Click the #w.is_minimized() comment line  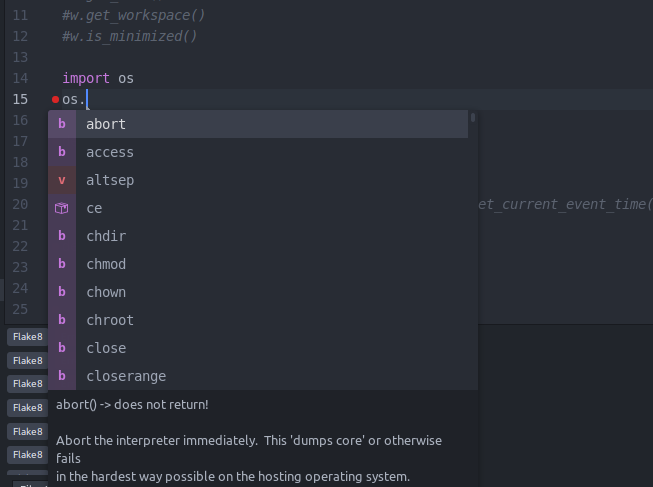130,36
